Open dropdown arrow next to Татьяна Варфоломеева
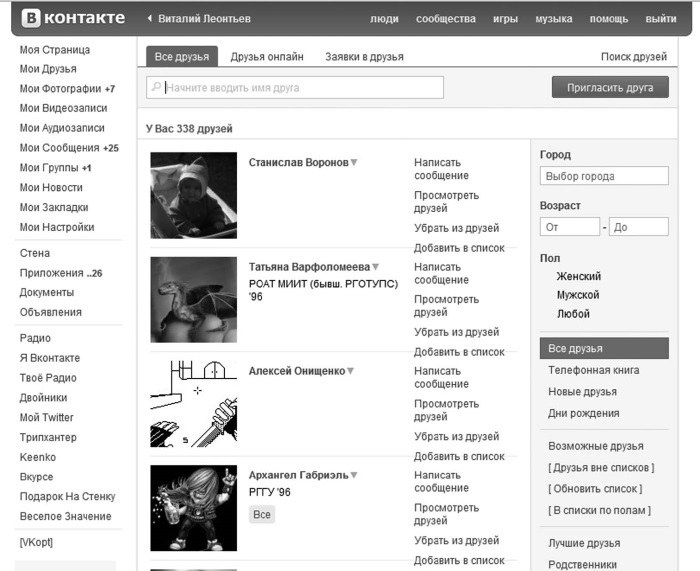700x571 pixels. [375, 267]
